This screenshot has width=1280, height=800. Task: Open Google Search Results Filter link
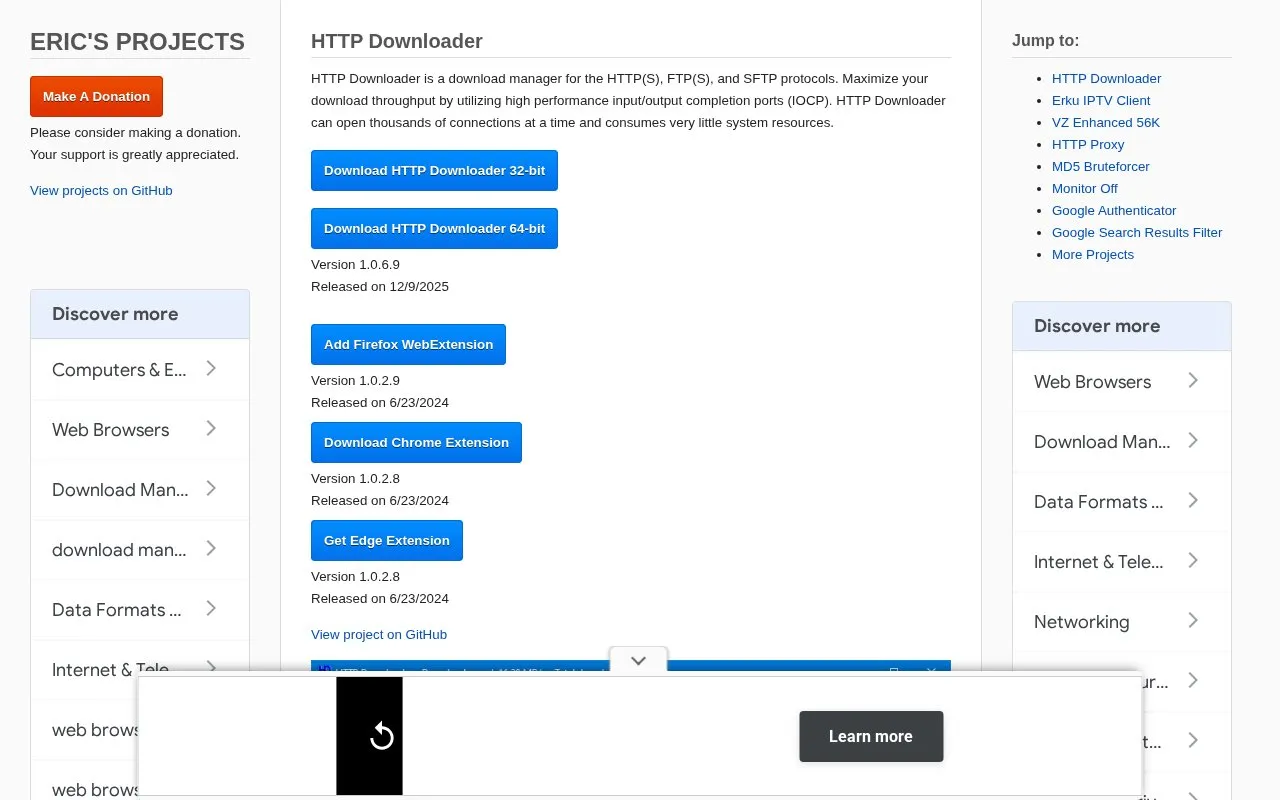[x=1137, y=232]
